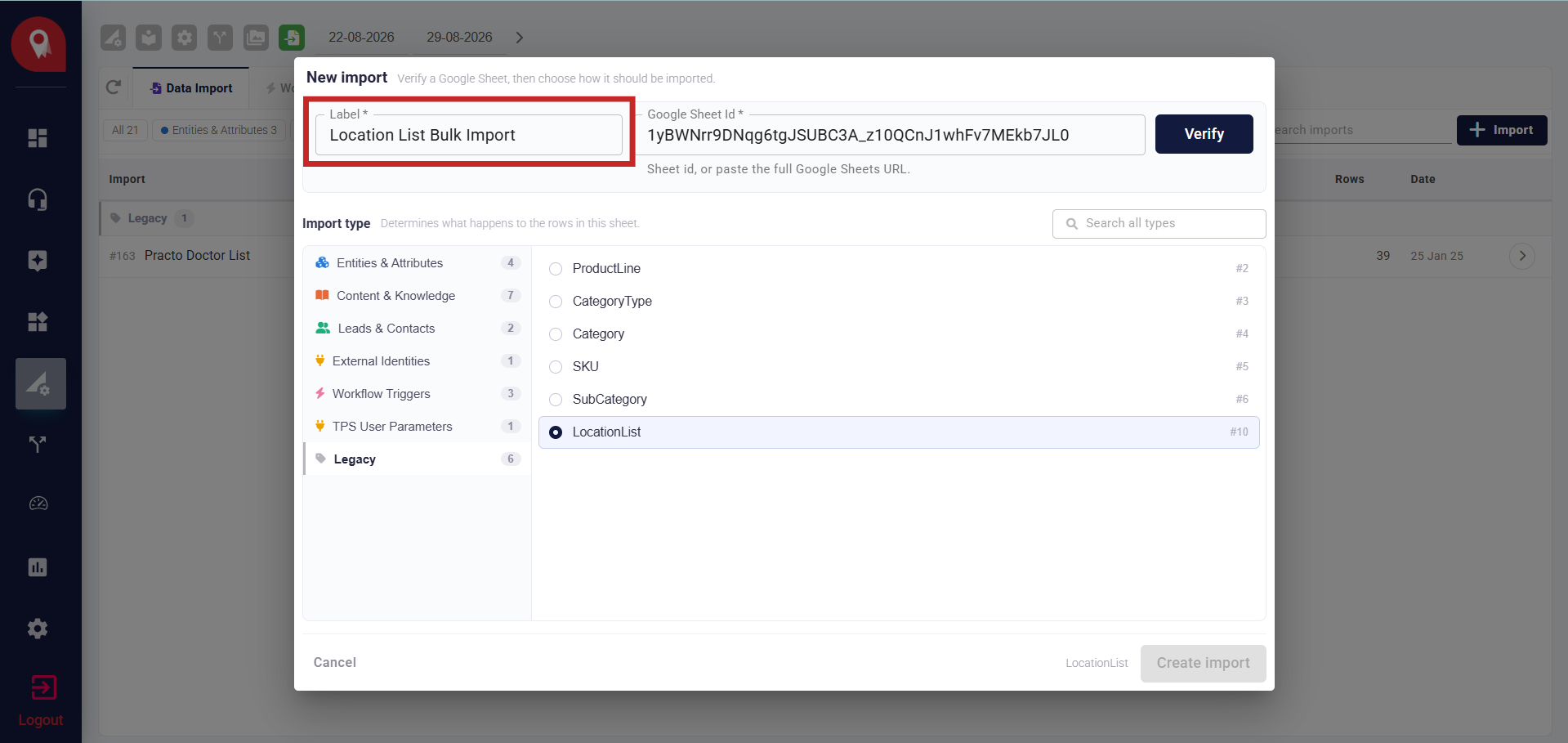
Task: Click the green import toolbar icon
Action: pos(292,38)
